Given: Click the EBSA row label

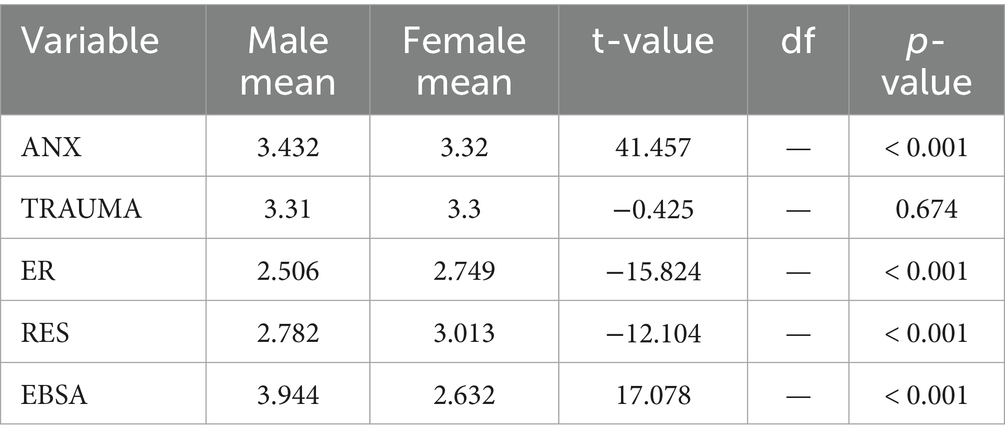Looking at the screenshot, I should coord(54,395).
